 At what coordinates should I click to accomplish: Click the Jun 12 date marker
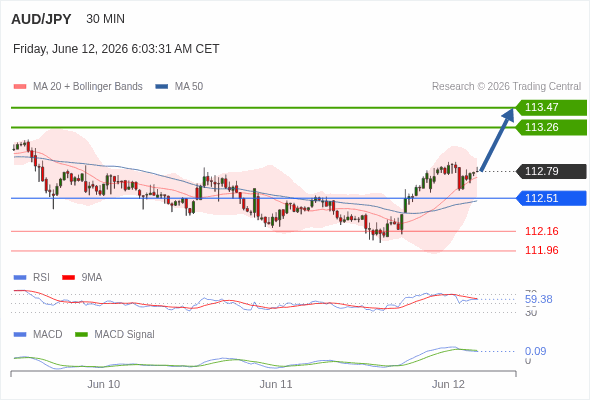(448, 384)
